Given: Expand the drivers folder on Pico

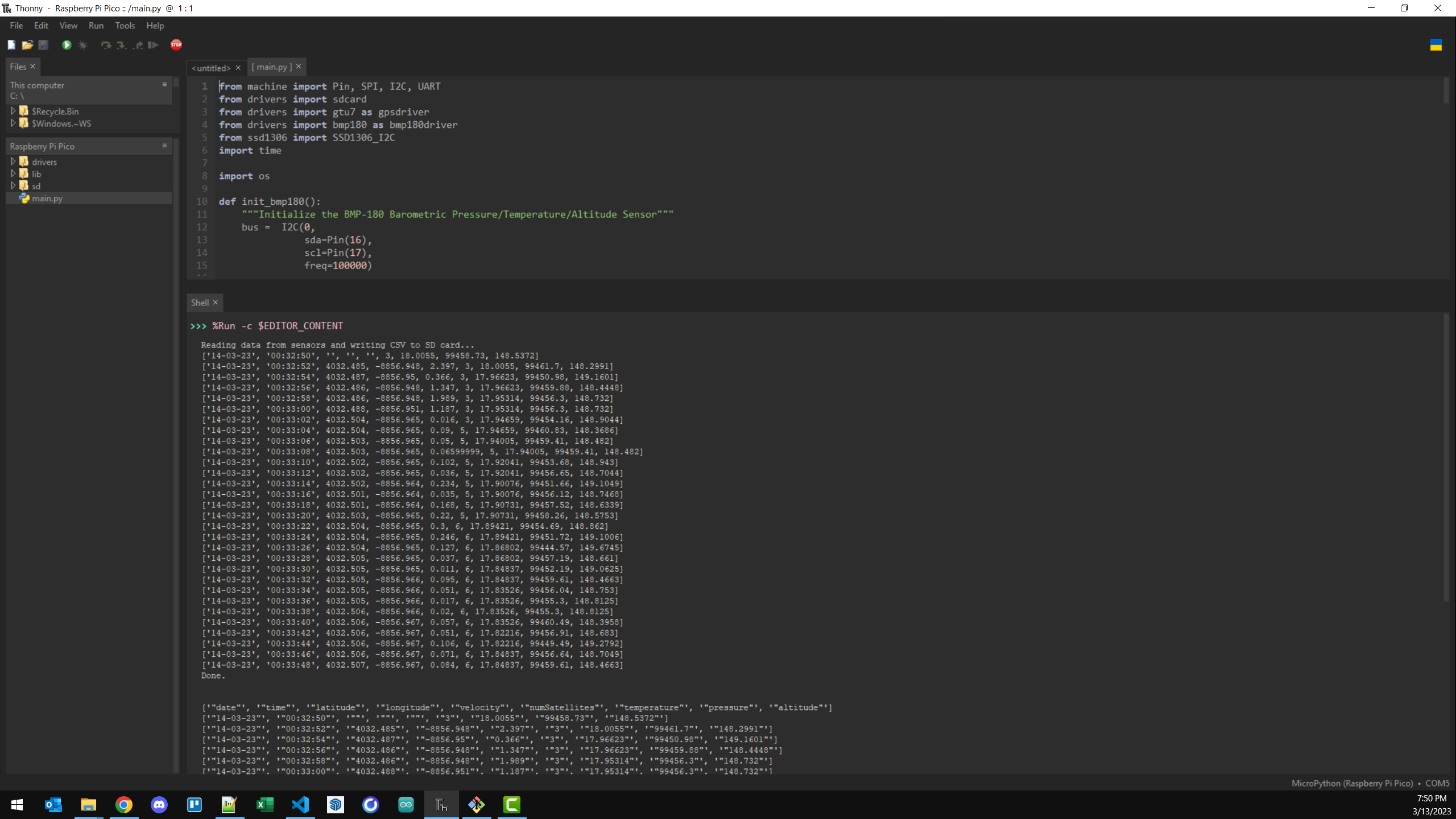Looking at the screenshot, I should point(13,162).
